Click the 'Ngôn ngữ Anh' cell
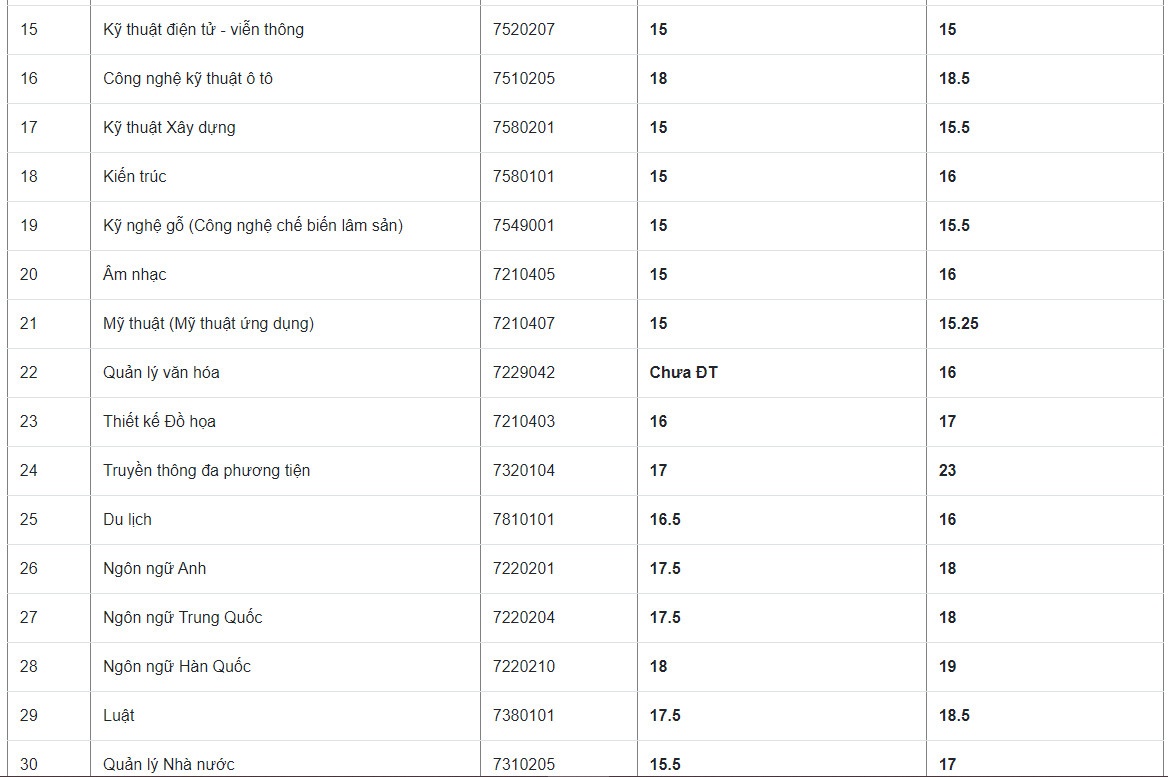 154,568
